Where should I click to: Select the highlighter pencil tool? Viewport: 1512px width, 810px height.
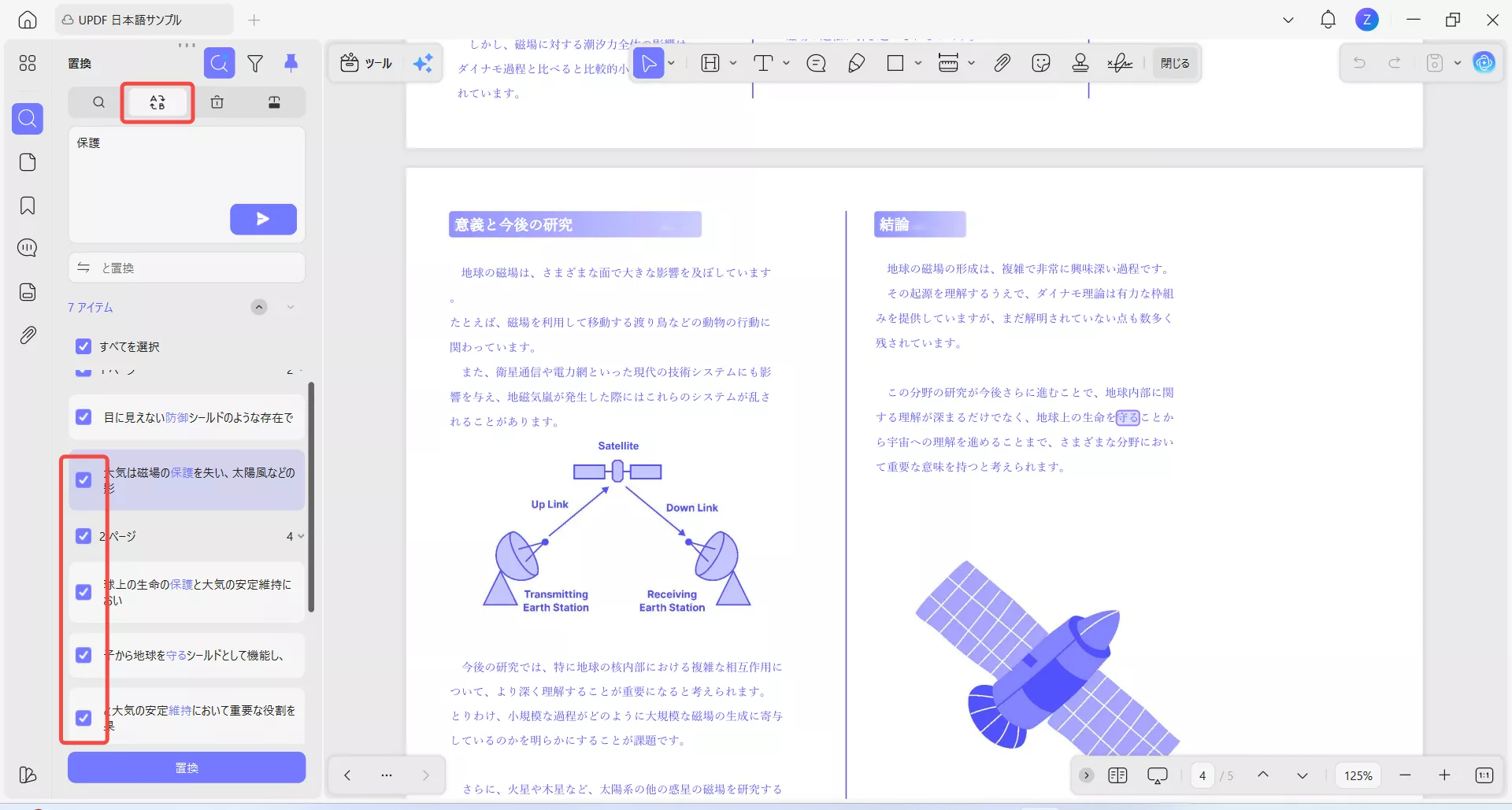tap(857, 63)
